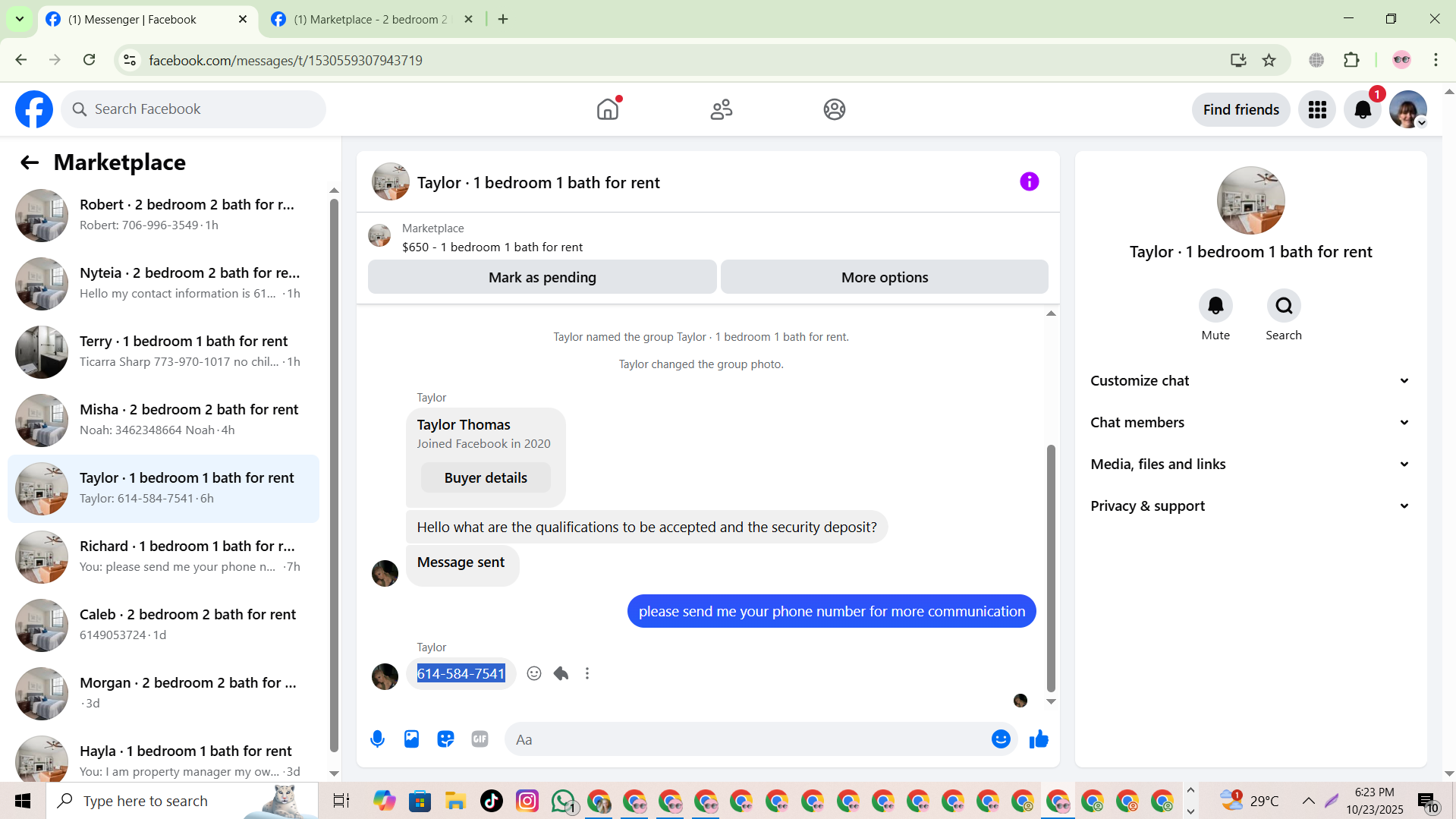Viewport: 1456px width, 819px height.
Task: Open Task View on the taskbar
Action: click(x=341, y=801)
